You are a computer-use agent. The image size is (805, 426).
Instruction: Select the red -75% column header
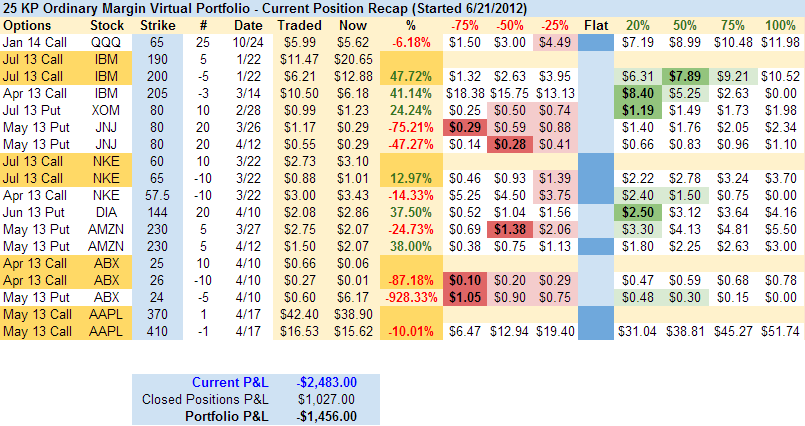464,23
